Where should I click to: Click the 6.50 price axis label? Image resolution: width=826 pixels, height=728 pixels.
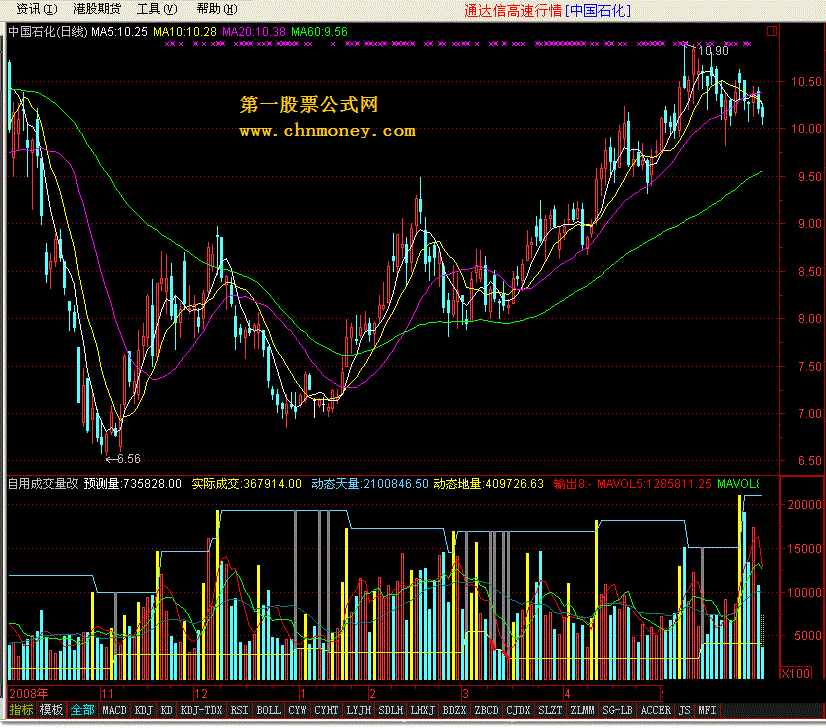(809, 461)
